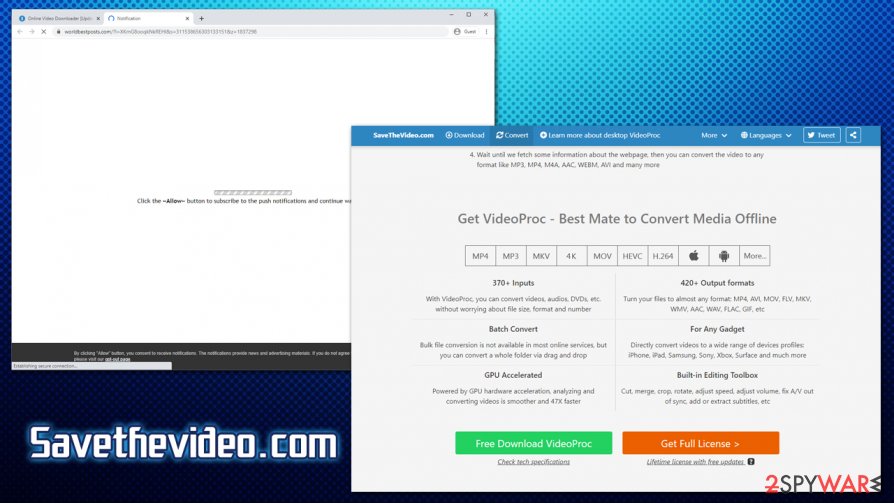
Task: Close the Notification tab
Action: click(187, 18)
